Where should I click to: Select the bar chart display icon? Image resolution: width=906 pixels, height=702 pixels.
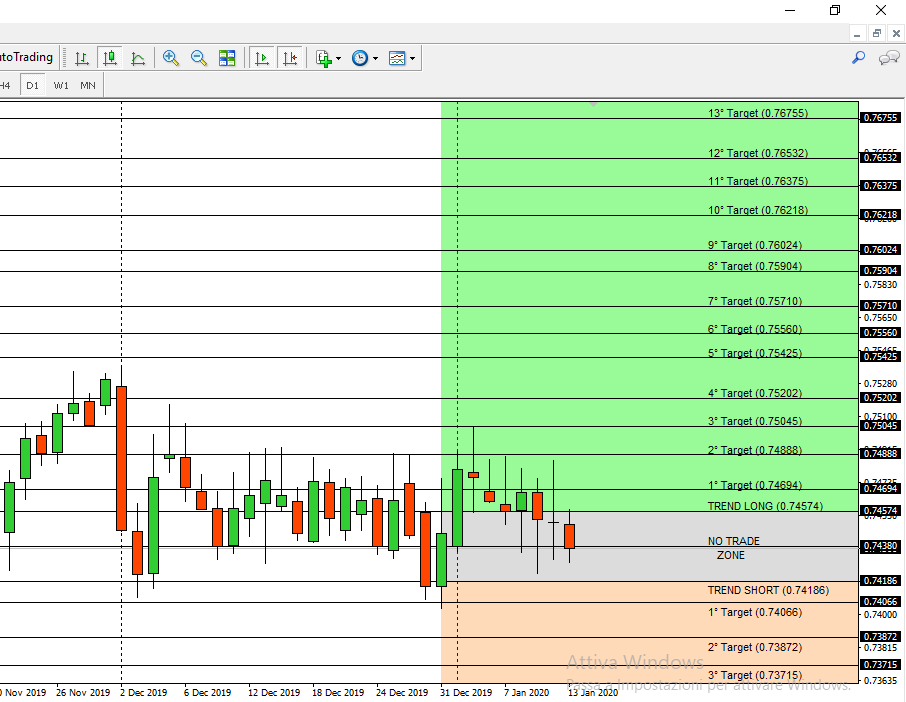81,58
